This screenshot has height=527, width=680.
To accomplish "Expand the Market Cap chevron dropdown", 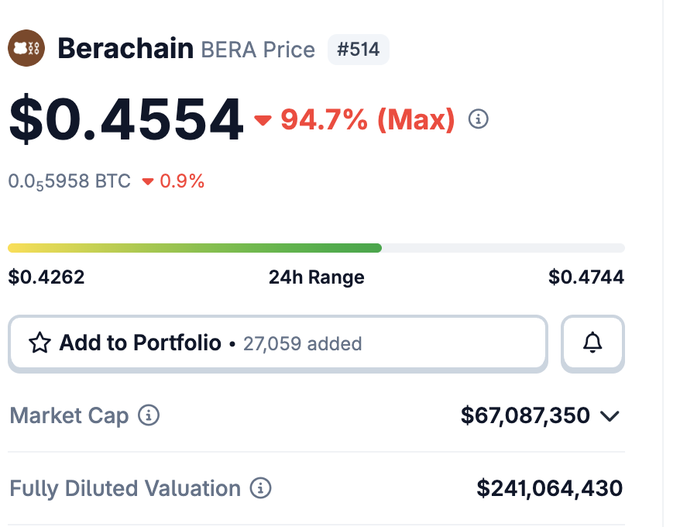I will coord(610,416).
